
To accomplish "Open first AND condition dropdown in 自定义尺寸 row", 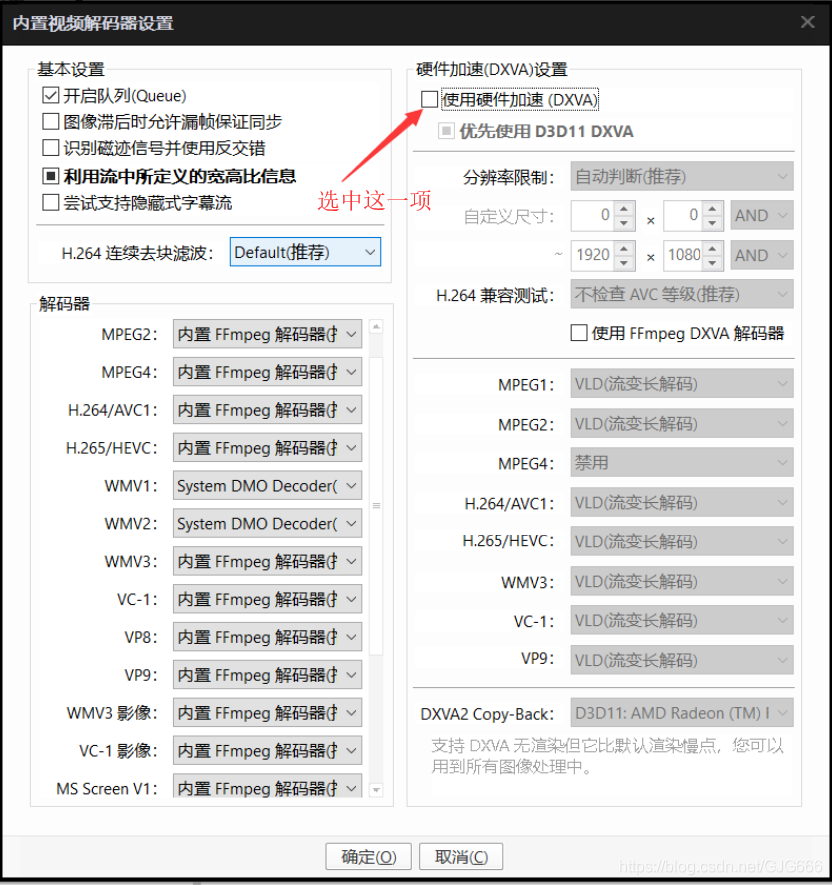I will coord(762,215).
